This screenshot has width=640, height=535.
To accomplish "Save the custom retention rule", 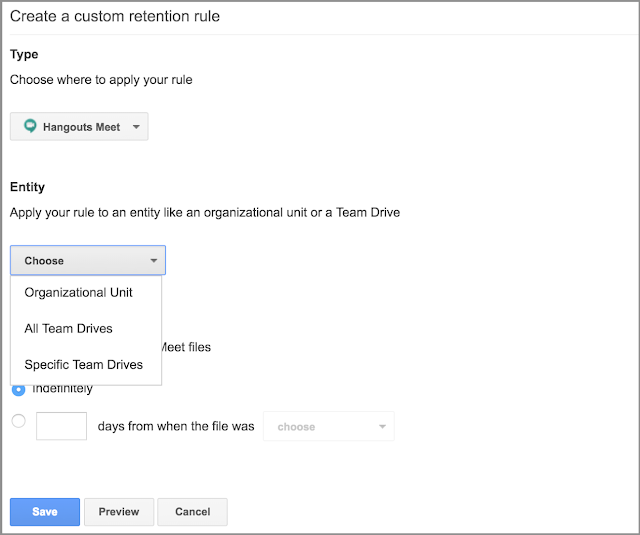I will (x=44, y=511).
